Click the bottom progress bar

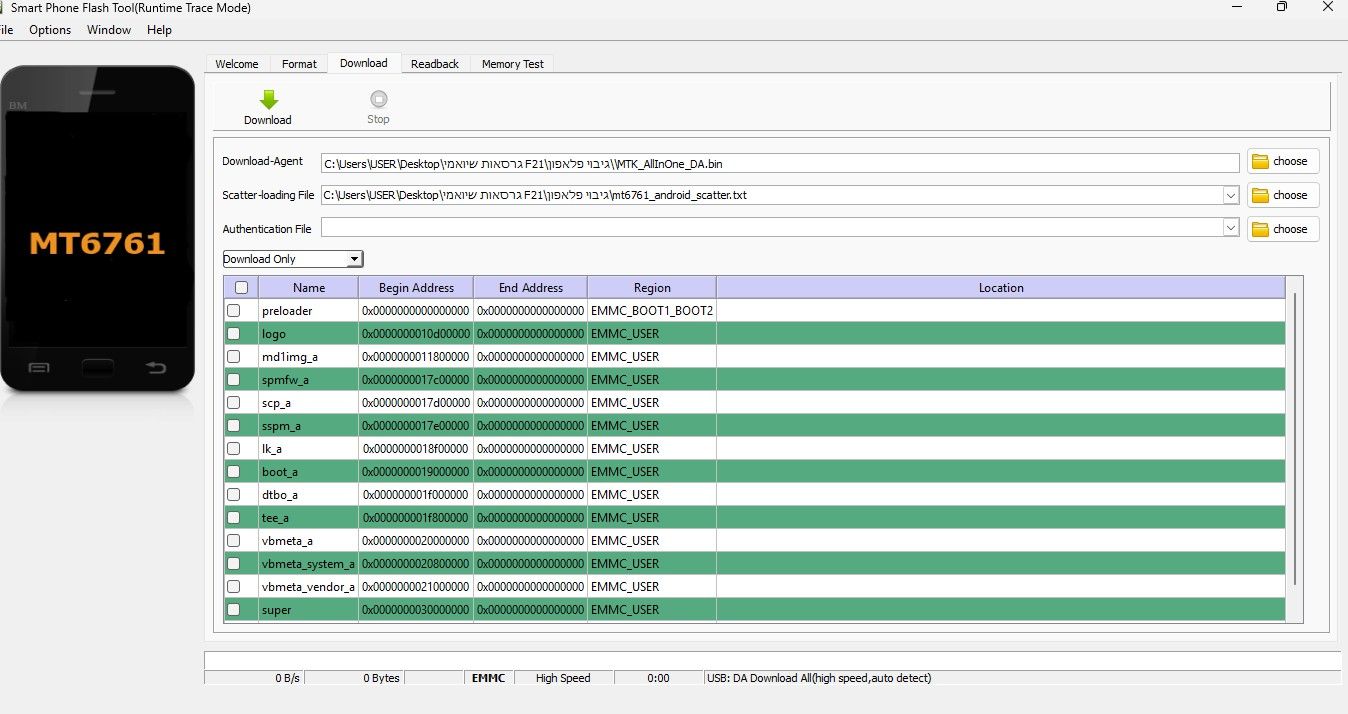click(772, 660)
